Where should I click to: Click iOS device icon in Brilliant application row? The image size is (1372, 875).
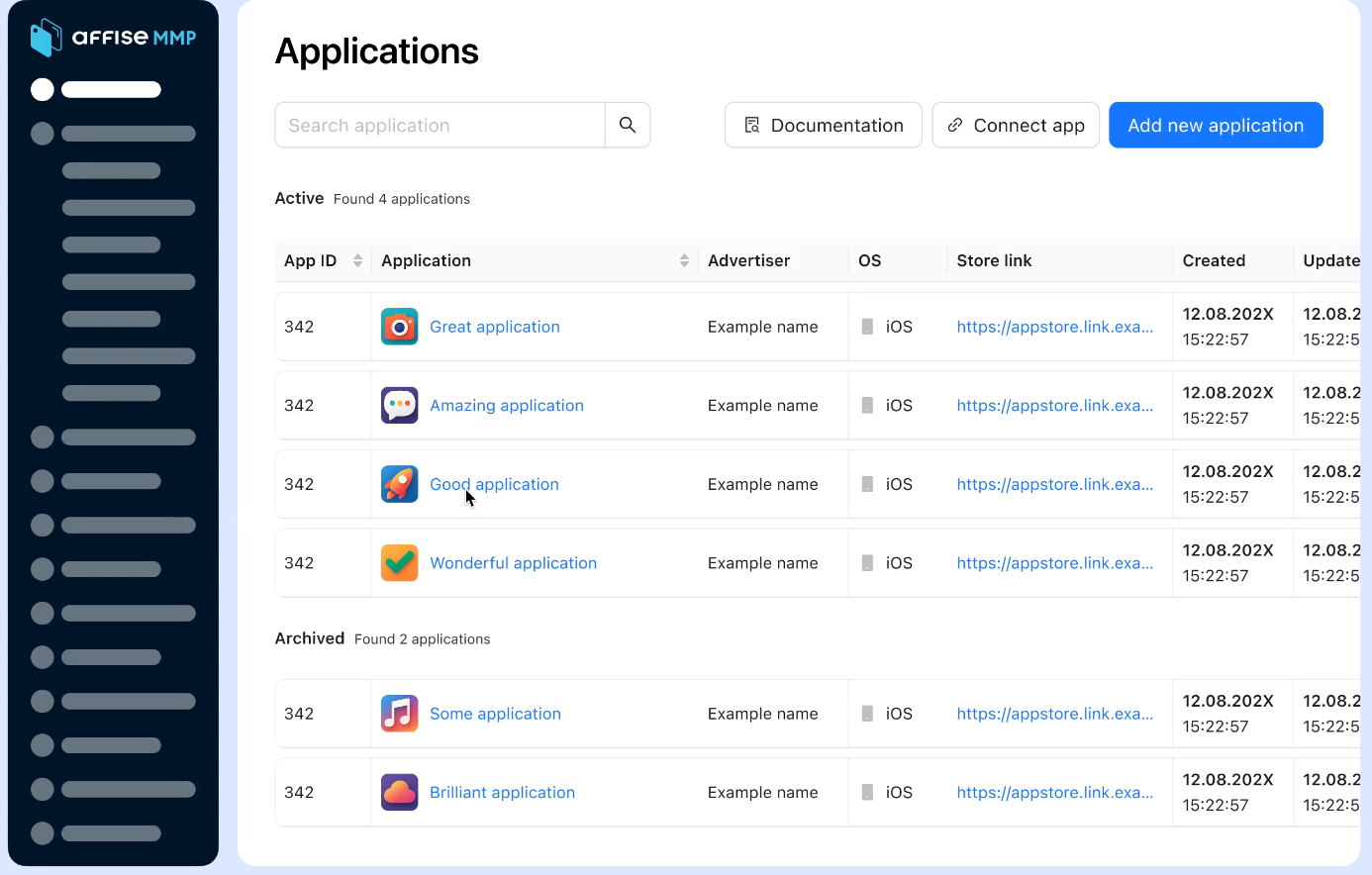[867, 793]
